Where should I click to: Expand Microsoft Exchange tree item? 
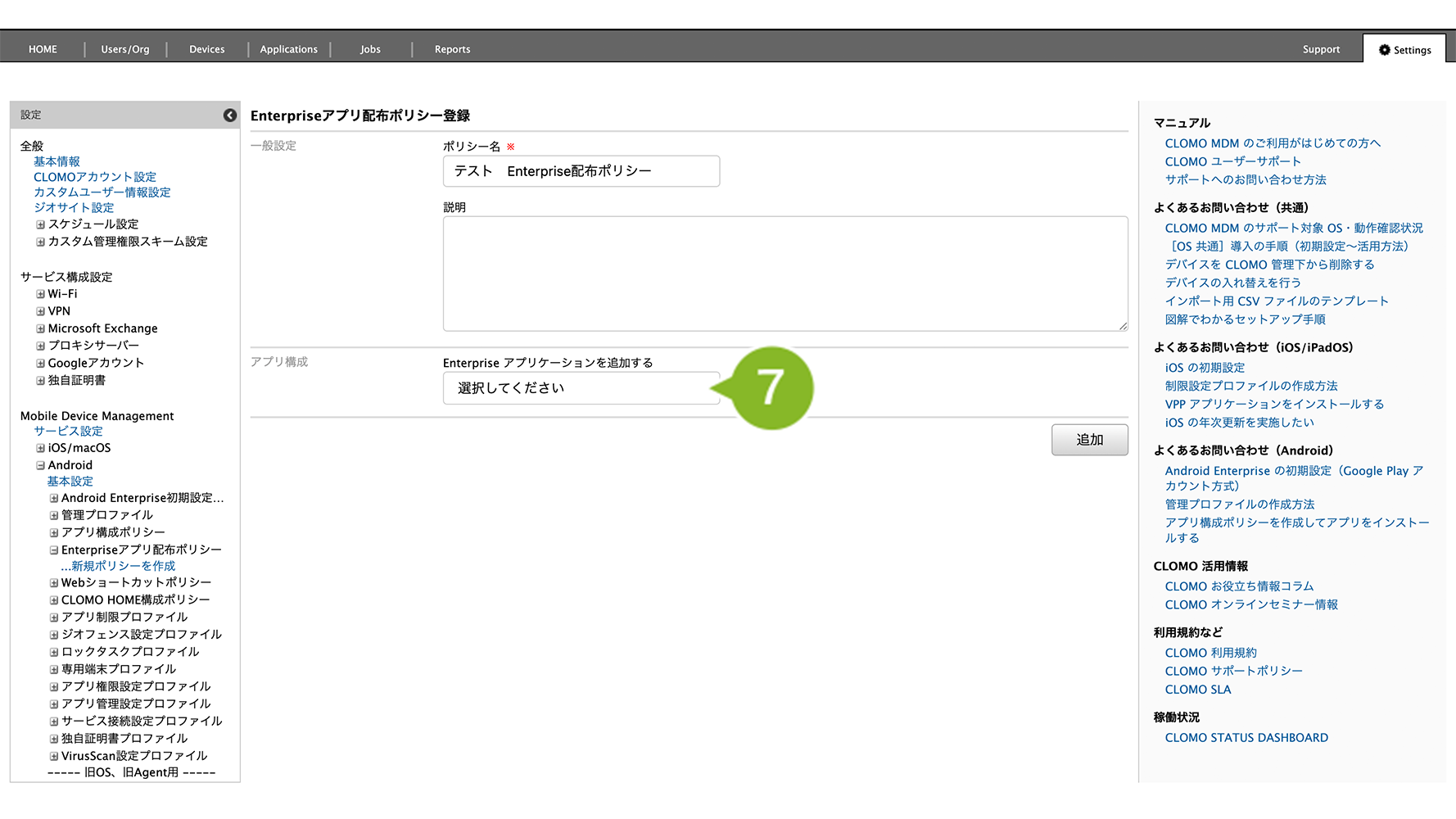click(x=40, y=328)
